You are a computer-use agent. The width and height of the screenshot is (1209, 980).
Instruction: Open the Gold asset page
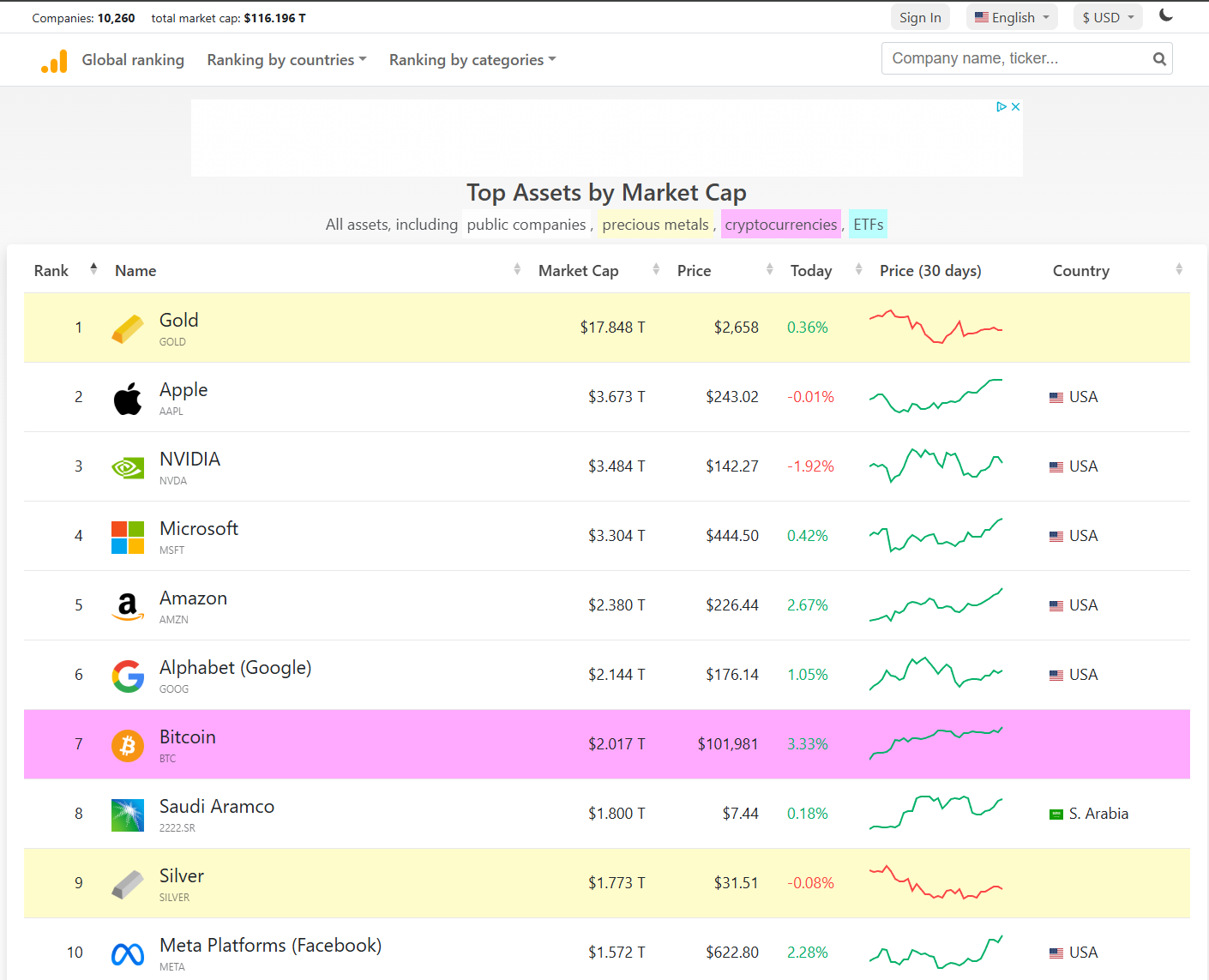178,321
